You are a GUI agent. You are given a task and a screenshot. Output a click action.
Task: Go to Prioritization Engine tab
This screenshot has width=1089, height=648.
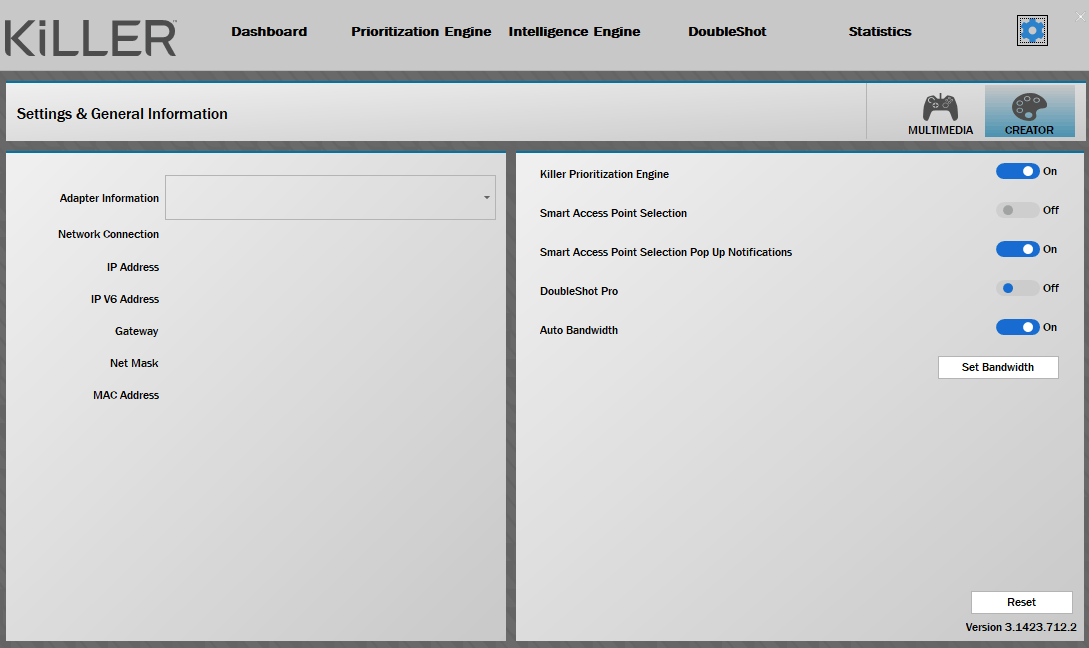pyautogui.click(x=421, y=31)
